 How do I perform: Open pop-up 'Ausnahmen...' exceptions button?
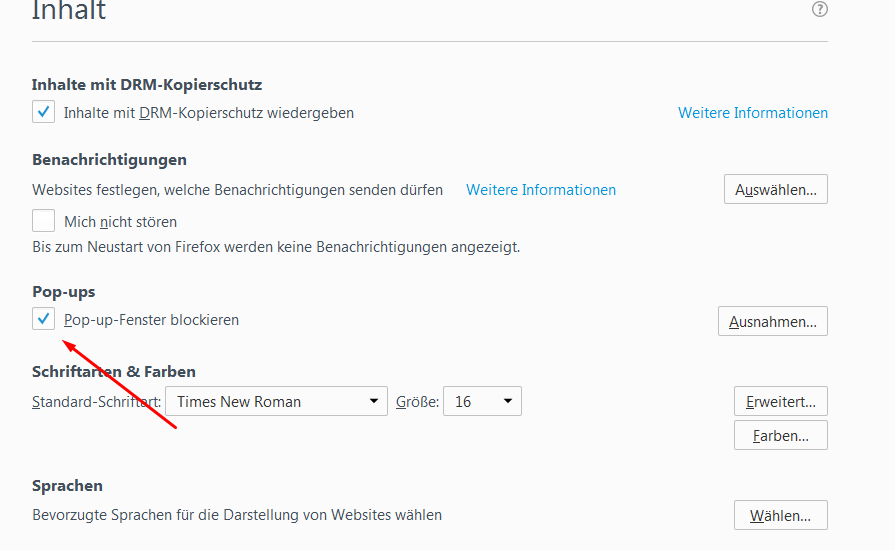(x=772, y=321)
